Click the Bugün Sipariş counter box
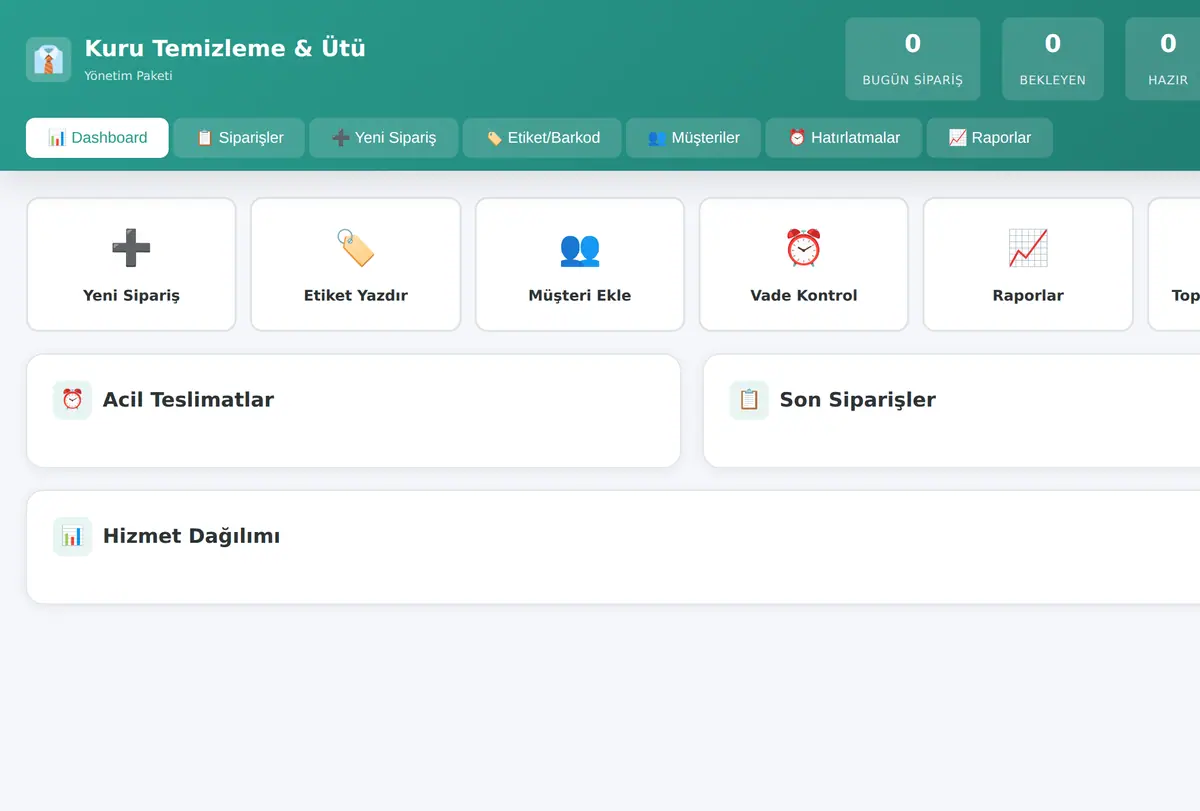The width and height of the screenshot is (1200, 811). pyautogui.click(x=913, y=59)
